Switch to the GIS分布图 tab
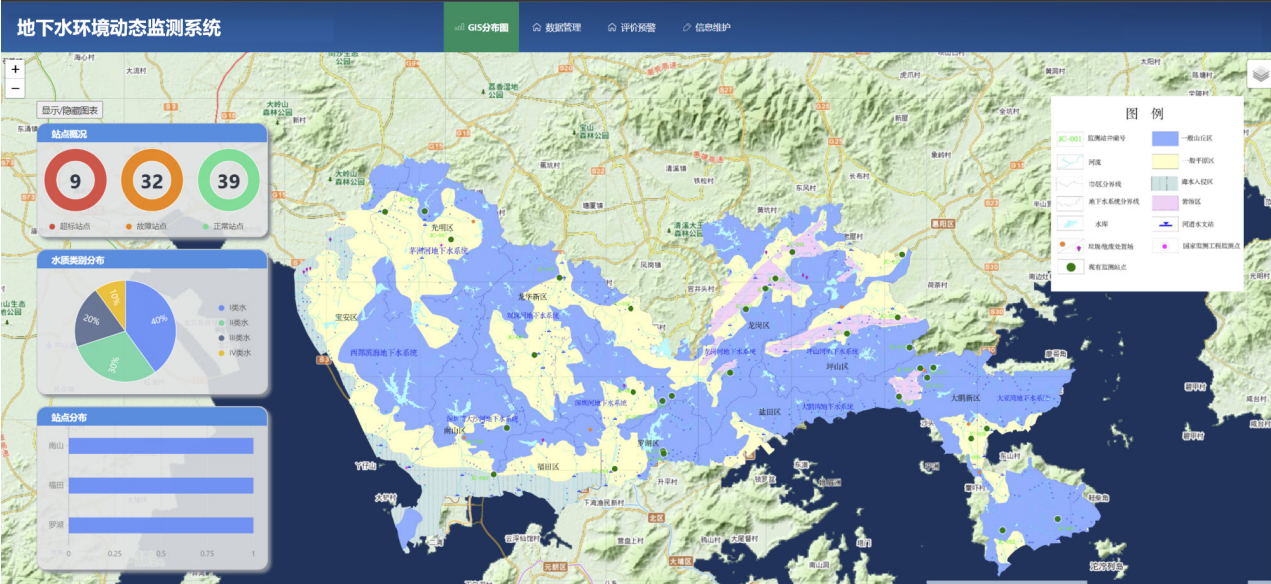This screenshot has height=584, width=1271. pos(481,27)
